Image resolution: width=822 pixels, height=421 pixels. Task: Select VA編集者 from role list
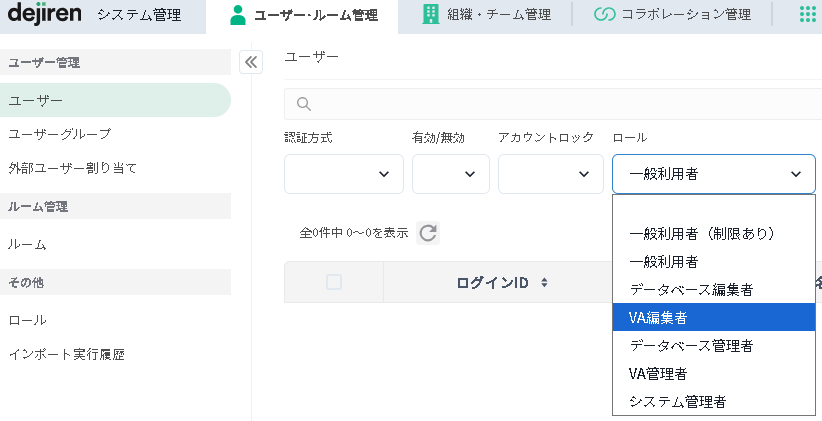(713, 317)
